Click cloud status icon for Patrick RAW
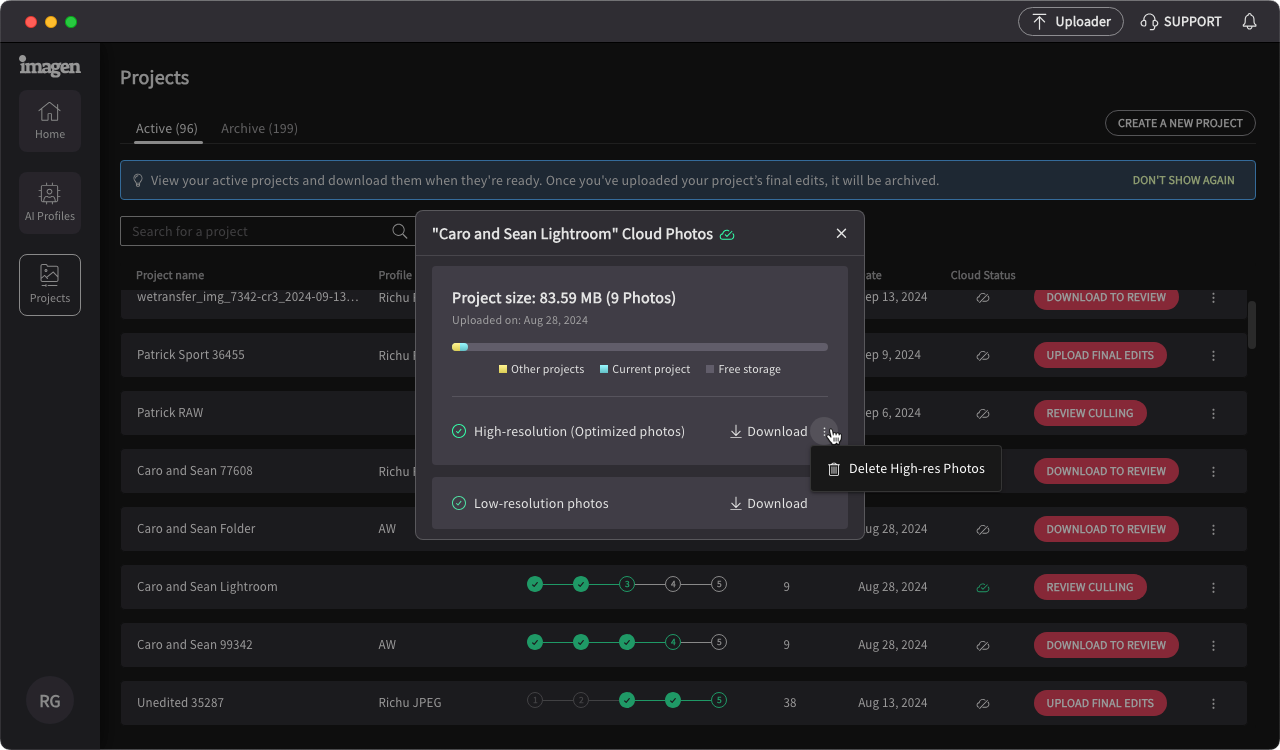Viewport: 1280px width, 750px height. [x=983, y=413]
